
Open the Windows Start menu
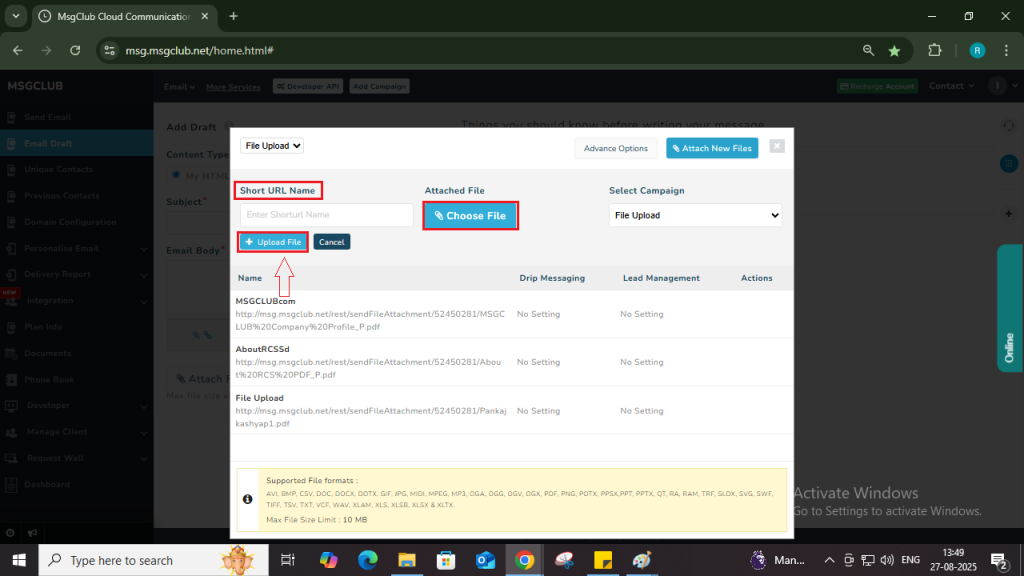(19, 560)
